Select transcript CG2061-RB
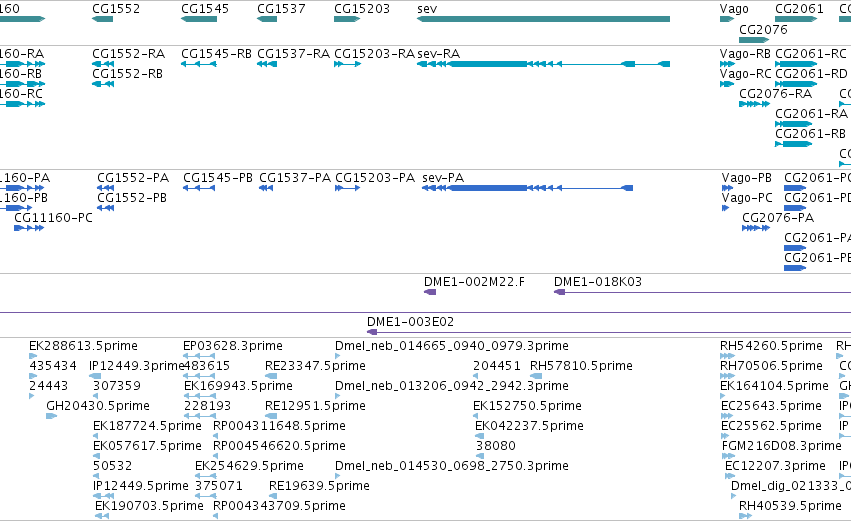The width and height of the screenshot is (851, 521). click(793, 144)
